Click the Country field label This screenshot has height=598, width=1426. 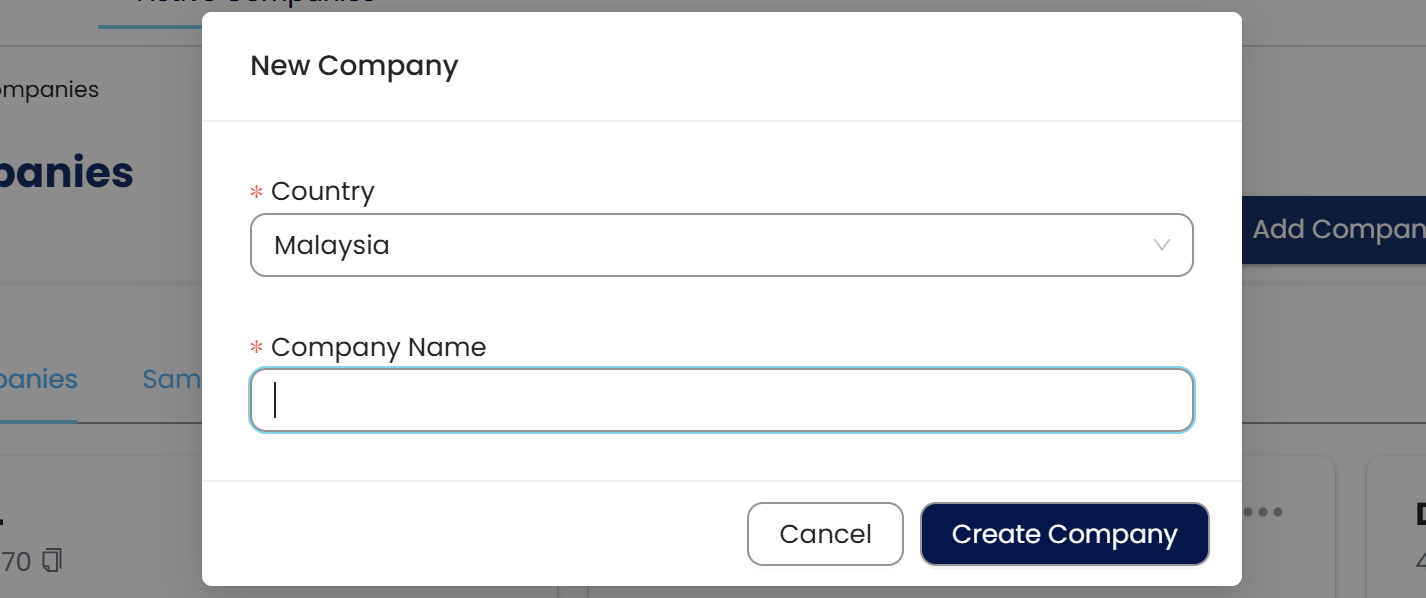pos(322,191)
